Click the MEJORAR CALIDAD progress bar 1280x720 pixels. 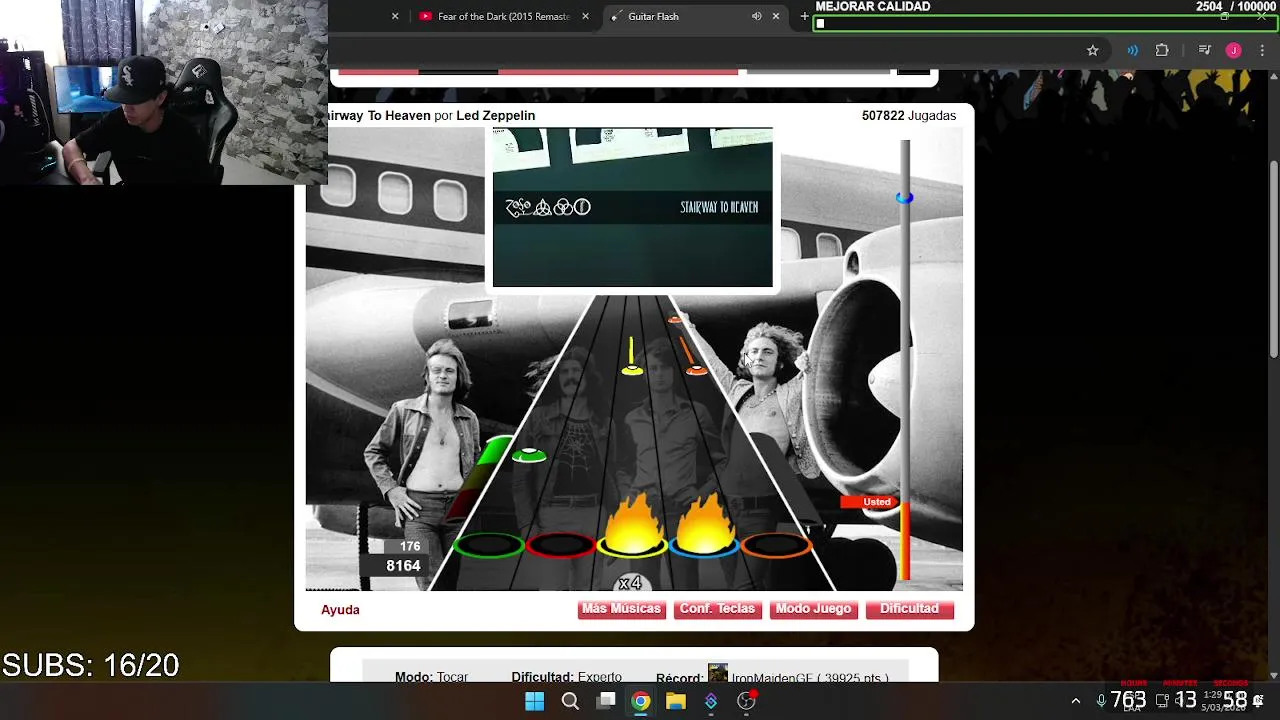pyautogui.click(x=1045, y=23)
